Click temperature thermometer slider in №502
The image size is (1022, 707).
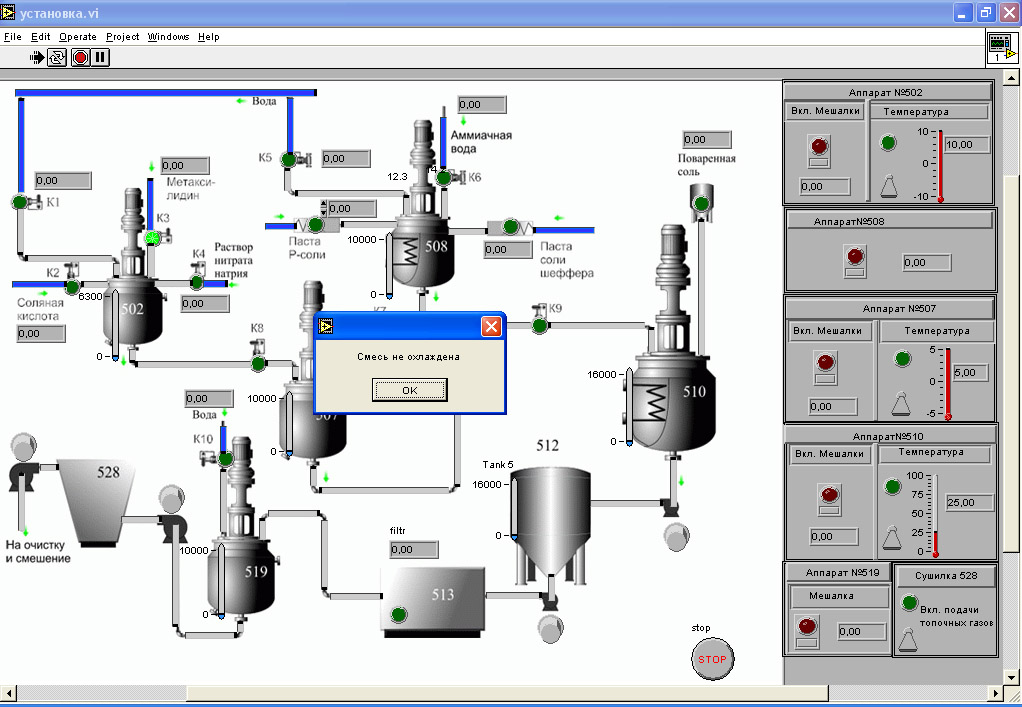click(x=940, y=165)
